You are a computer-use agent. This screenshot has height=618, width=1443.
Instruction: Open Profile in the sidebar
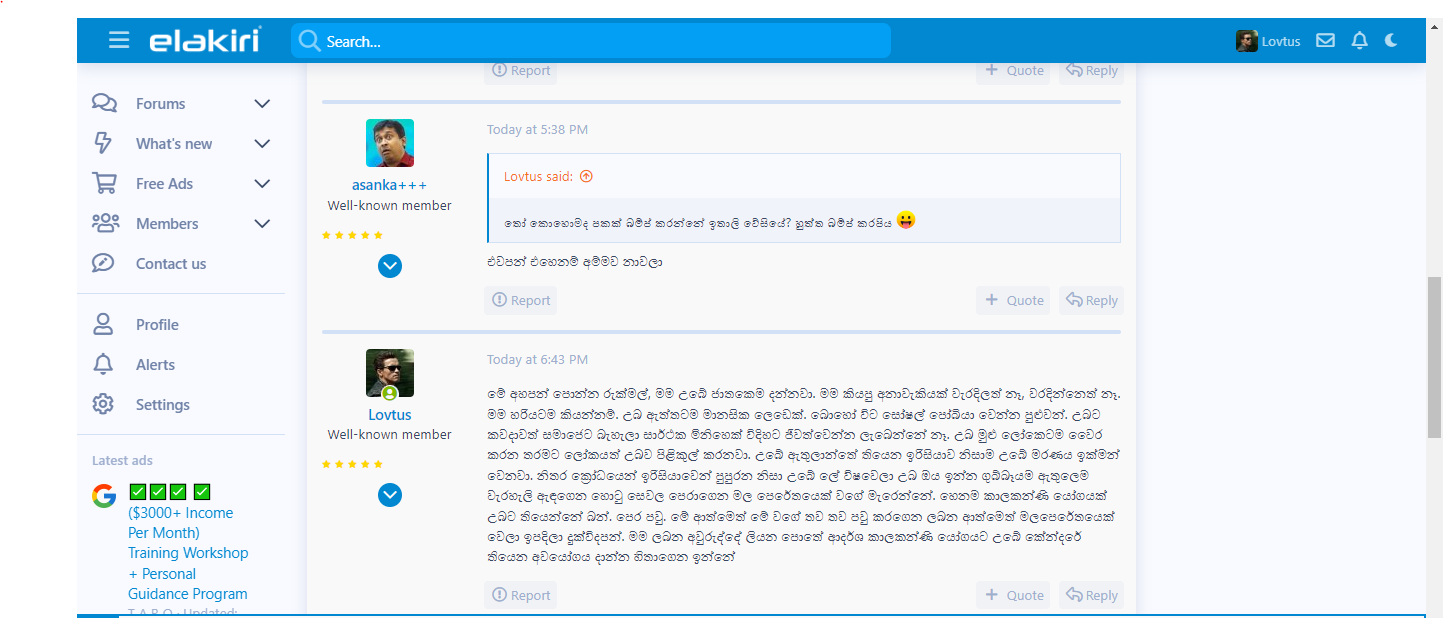click(x=157, y=325)
